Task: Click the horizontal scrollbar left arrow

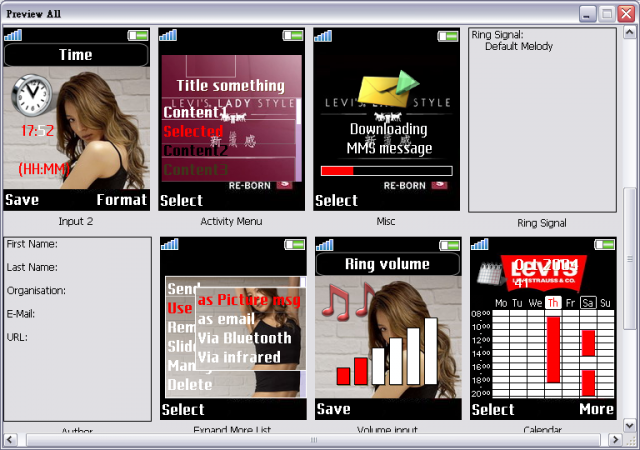Action: (x=10, y=440)
